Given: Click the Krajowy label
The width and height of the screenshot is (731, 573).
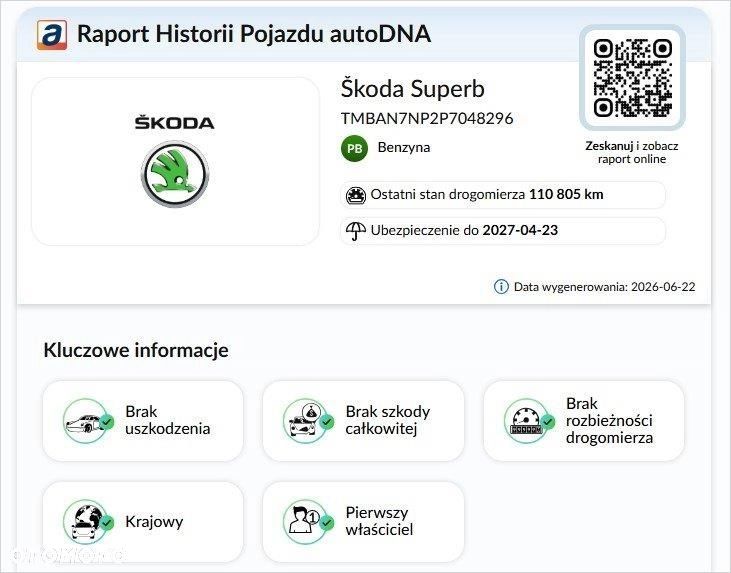Looking at the screenshot, I should [154, 522].
